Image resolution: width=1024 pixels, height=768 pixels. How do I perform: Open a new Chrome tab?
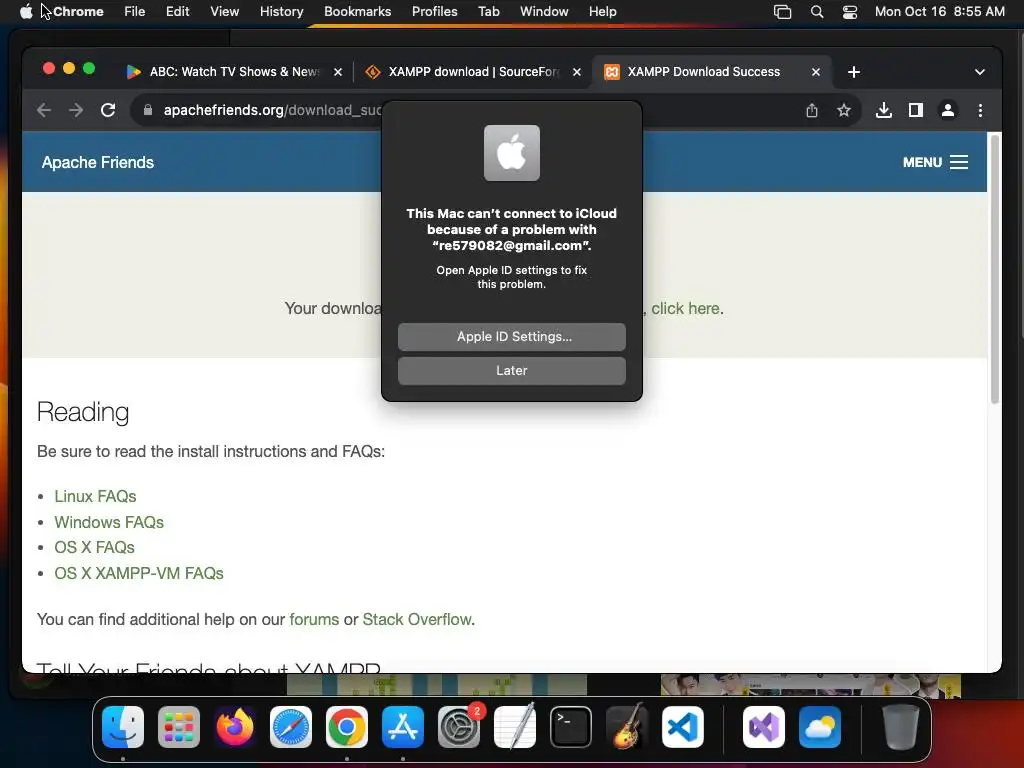click(x=854, y=72)
